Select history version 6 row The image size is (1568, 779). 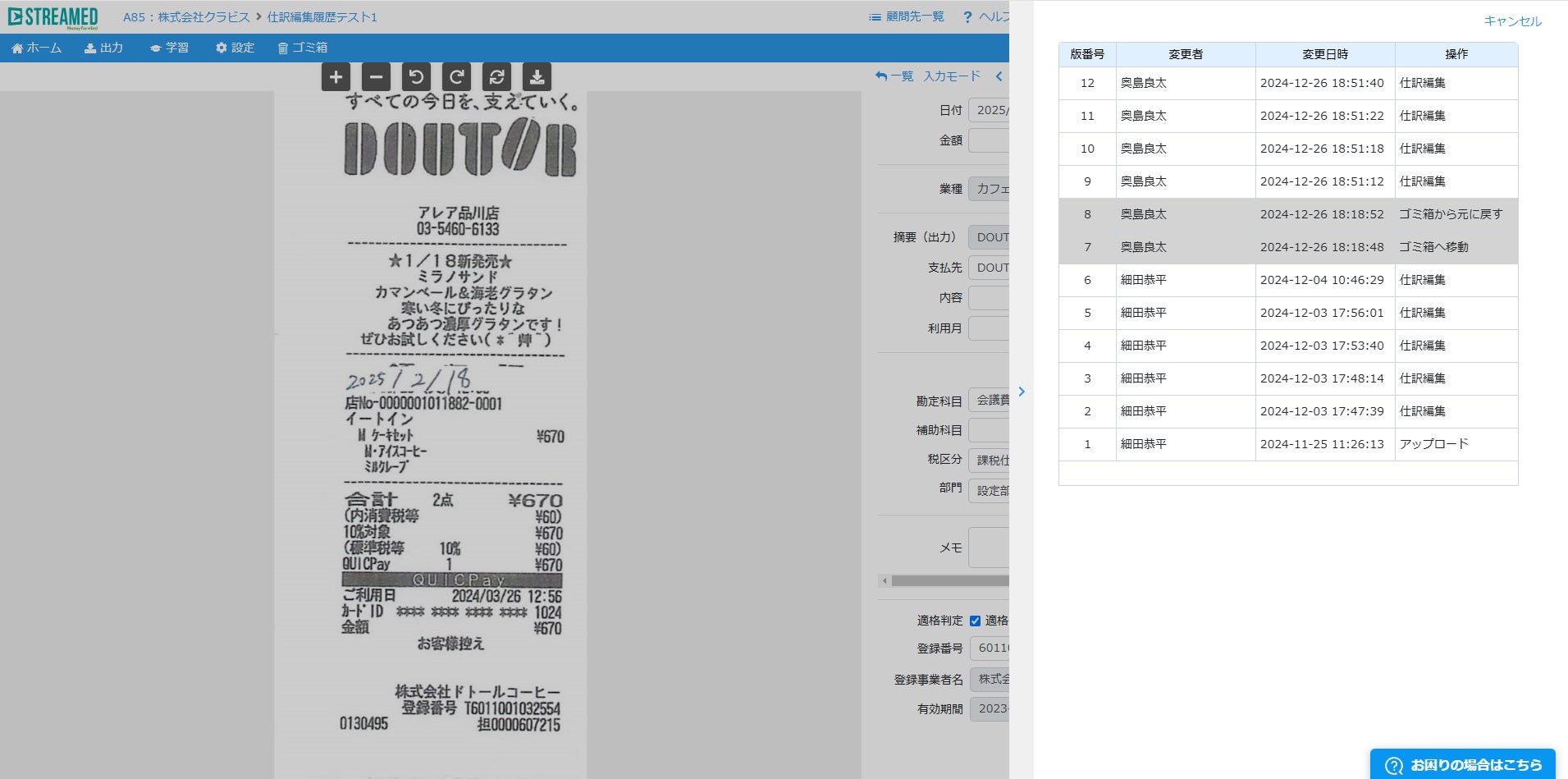tap(1288, 280)
